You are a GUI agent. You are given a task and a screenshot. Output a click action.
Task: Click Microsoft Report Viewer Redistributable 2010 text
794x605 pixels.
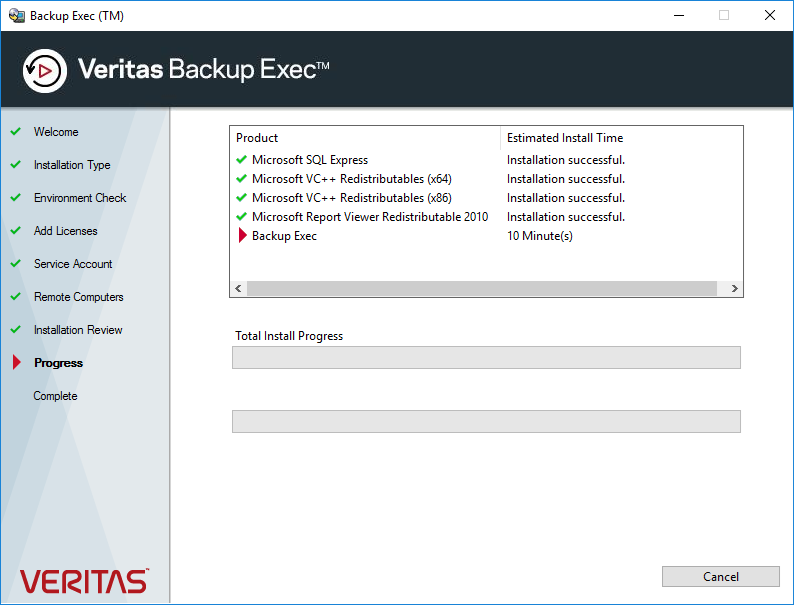click(370, 217)
